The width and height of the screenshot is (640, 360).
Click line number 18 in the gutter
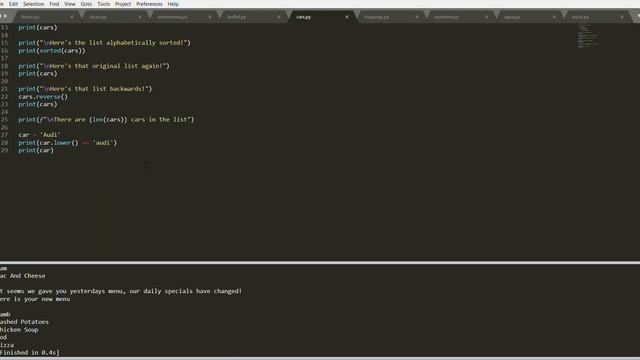tap(4, 66)
